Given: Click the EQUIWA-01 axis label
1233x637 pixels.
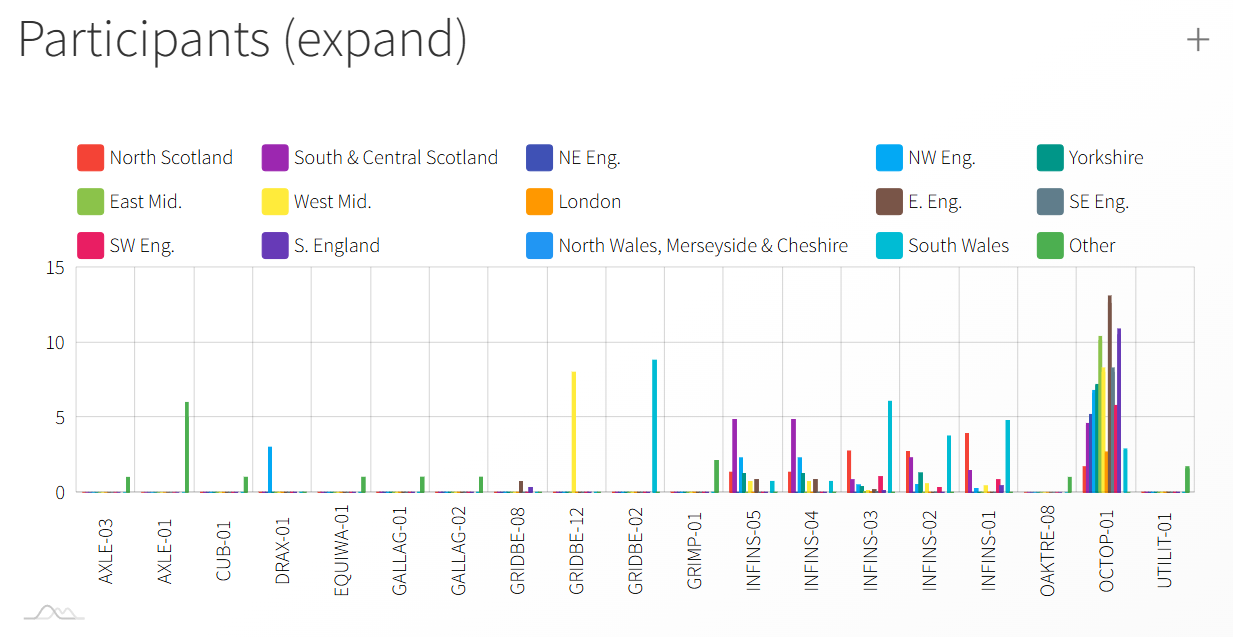Looking at the screenshot, I should click(x=342, y=550).
